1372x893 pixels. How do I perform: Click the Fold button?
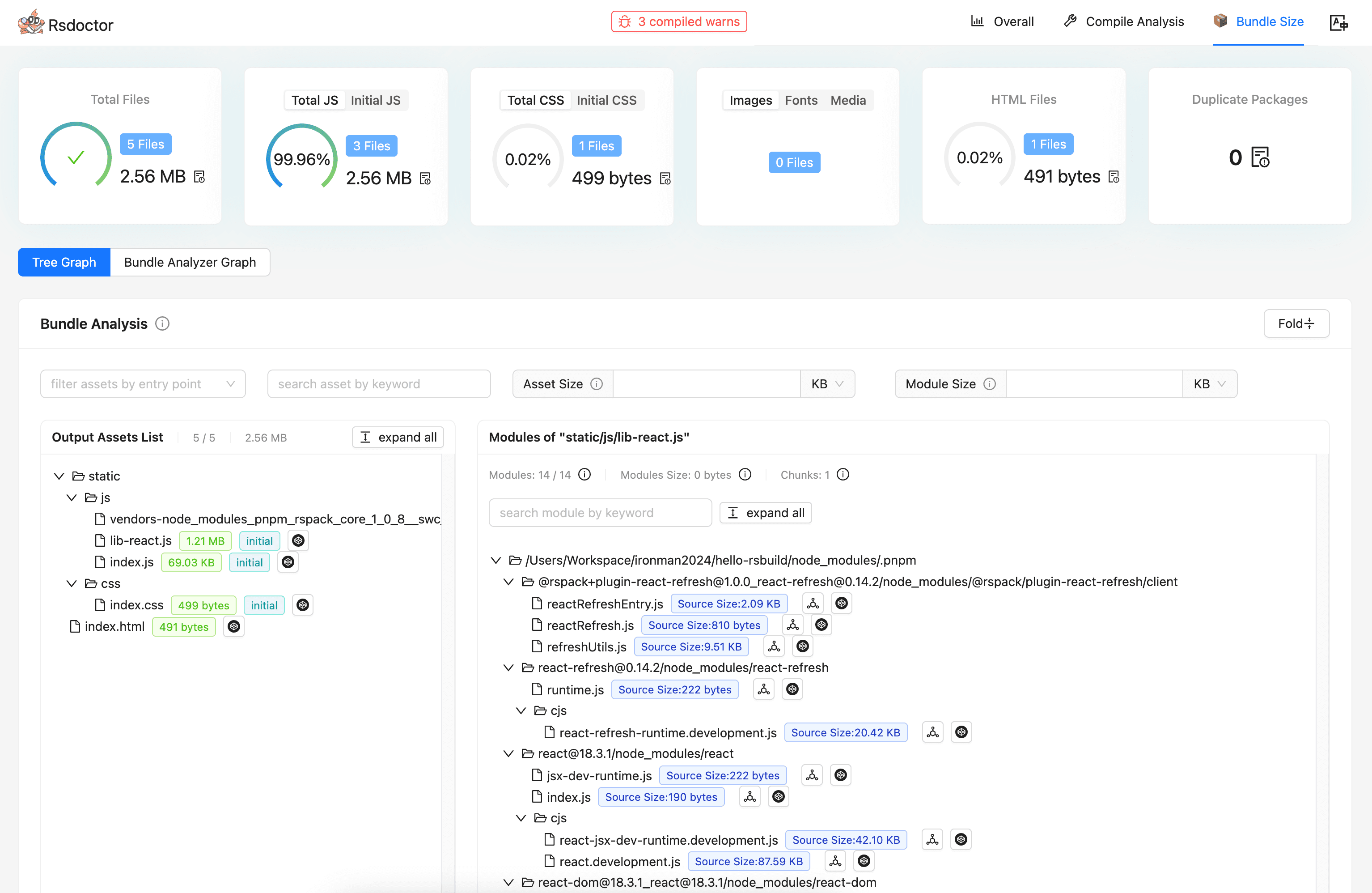pos(1296,323)
